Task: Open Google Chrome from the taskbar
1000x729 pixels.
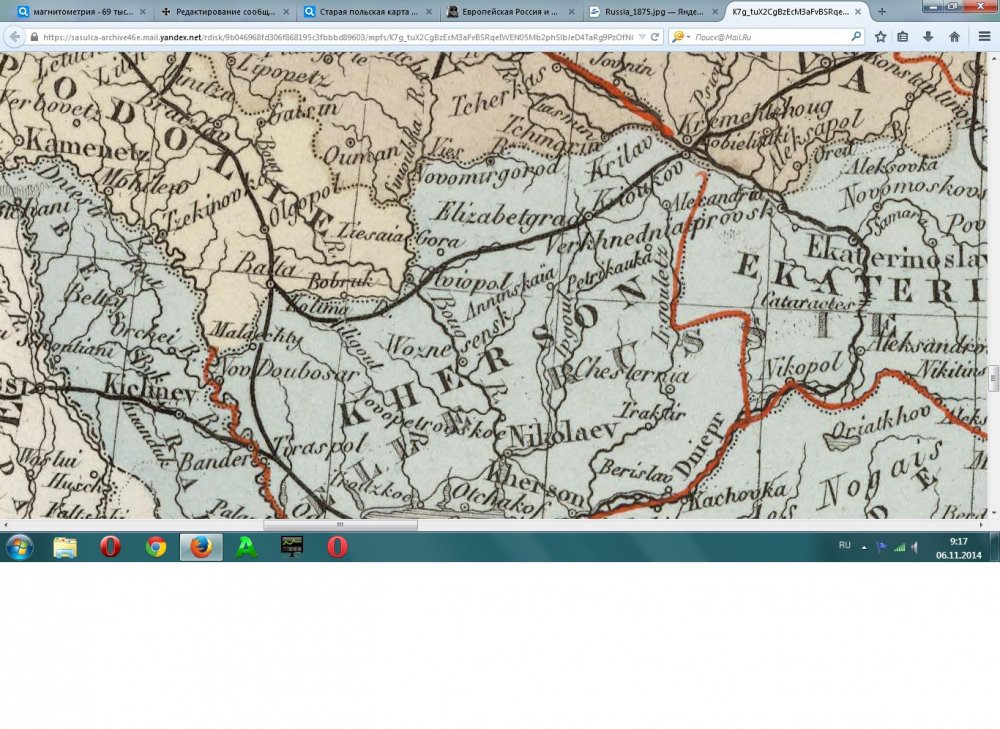Action: click(156, 547)
